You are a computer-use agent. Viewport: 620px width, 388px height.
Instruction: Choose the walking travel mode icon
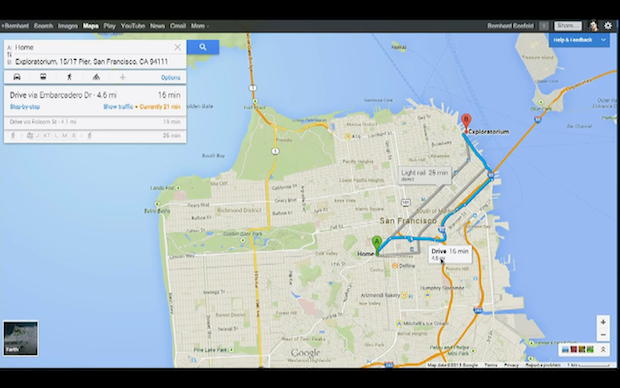[x=70, y=77]
